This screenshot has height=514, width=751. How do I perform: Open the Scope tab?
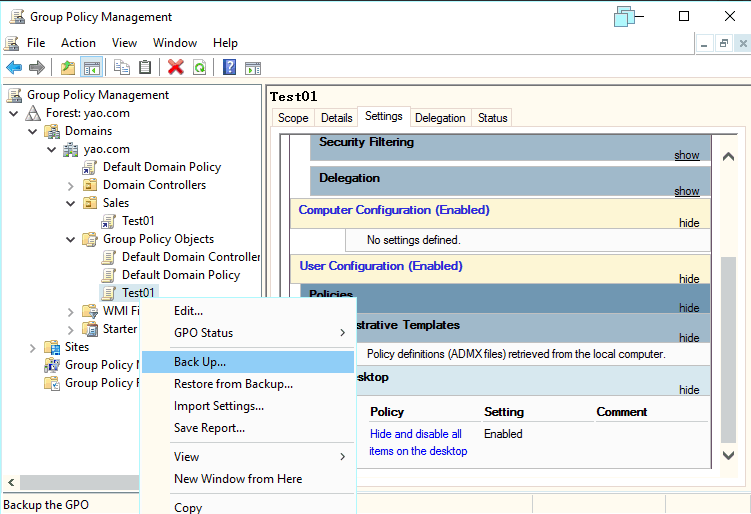[x=293, y=118]
